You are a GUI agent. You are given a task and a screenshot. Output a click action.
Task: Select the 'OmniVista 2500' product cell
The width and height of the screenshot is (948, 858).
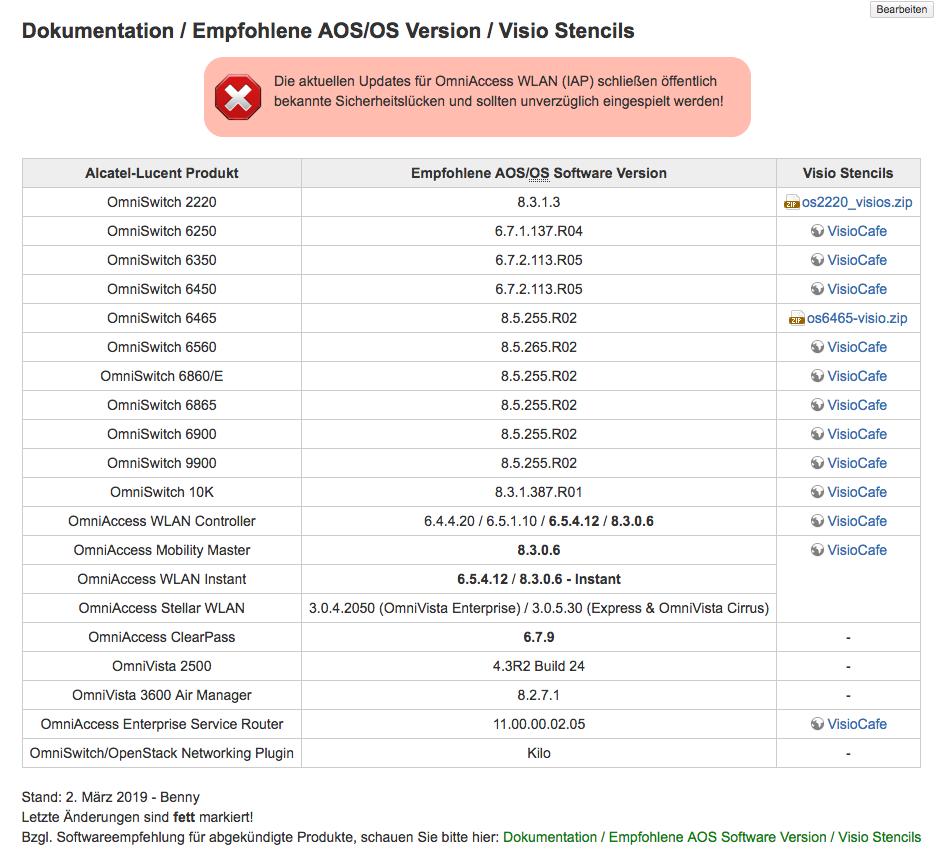tap(161, 666)
